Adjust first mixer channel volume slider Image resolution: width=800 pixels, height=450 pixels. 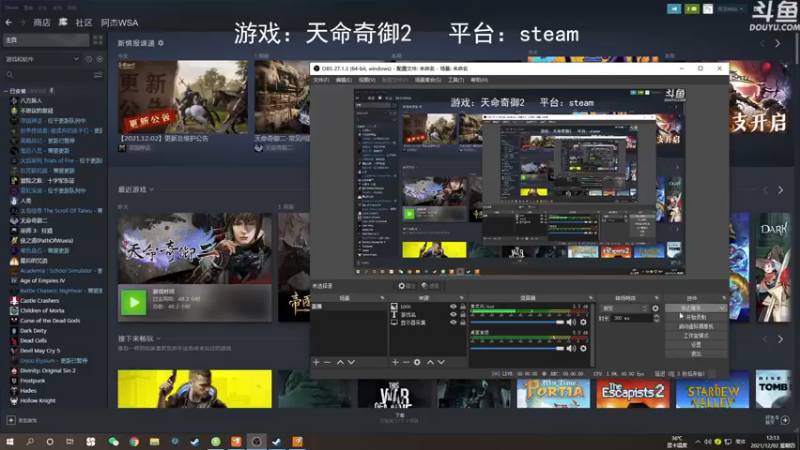[x=517, y=322]
